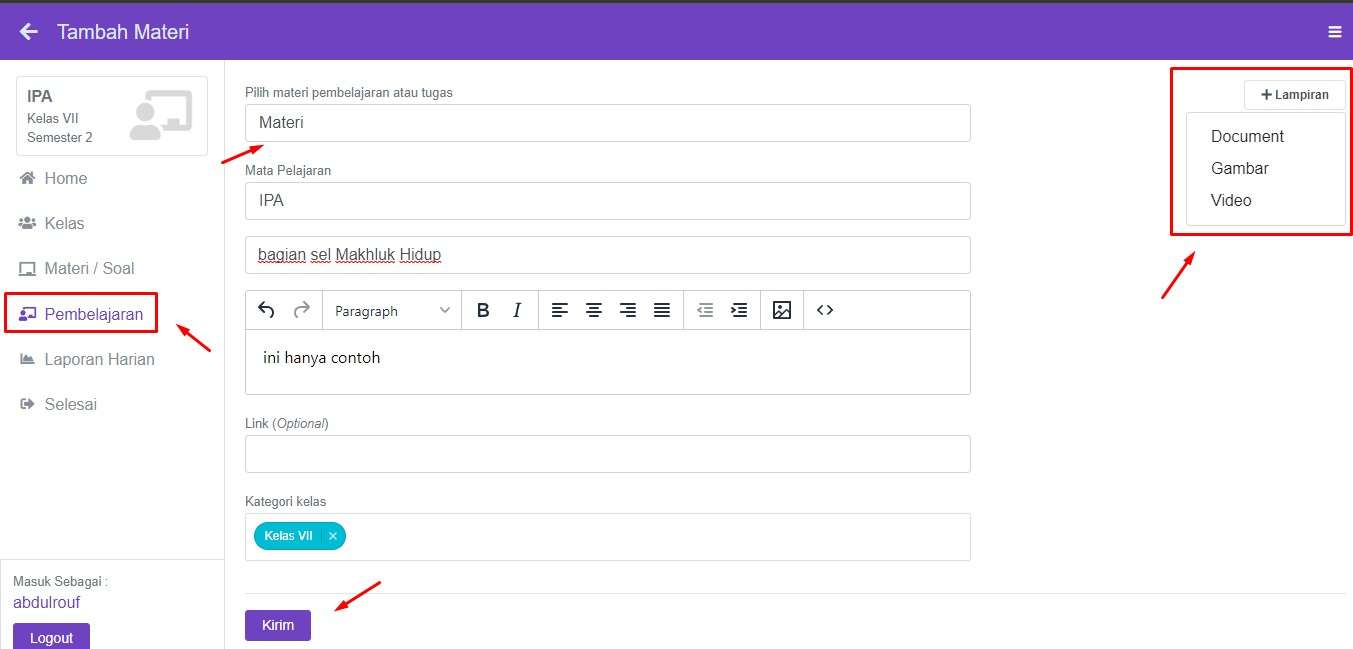Click the back arrow in header
1353x649 pixels.
coord(29,32)
